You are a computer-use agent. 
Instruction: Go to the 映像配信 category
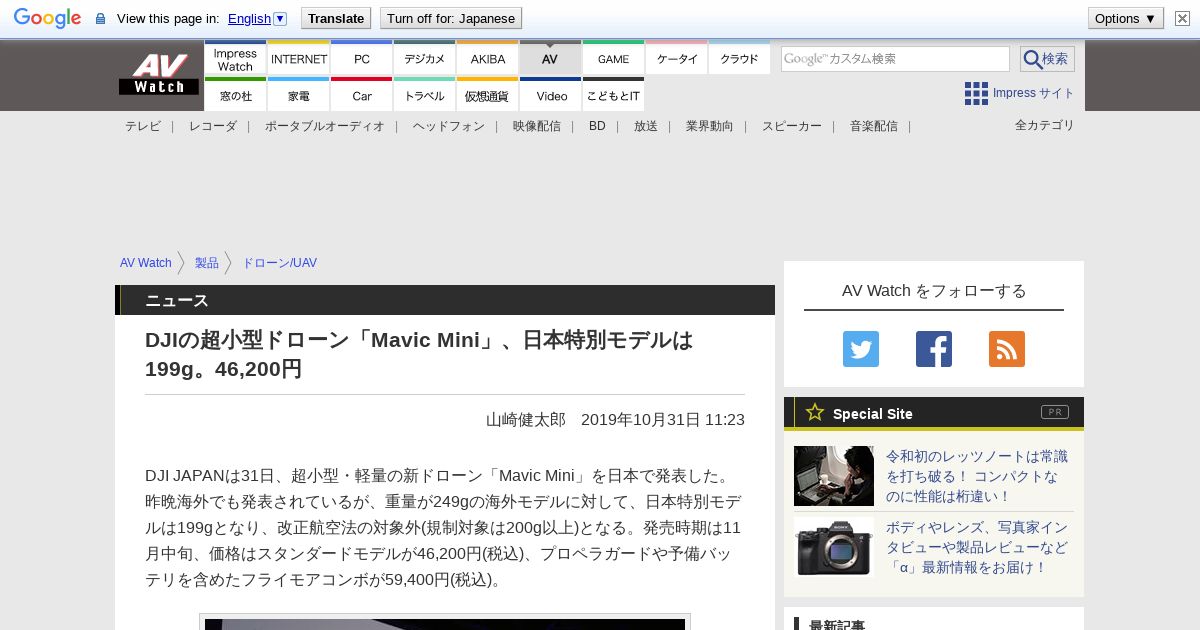(537, 126)
